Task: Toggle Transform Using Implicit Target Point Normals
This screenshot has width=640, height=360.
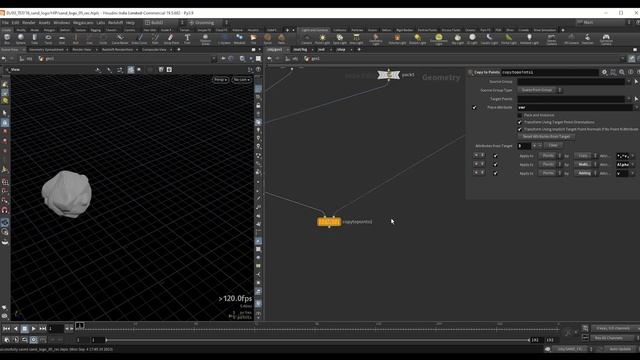Action: click(x=520, y=129)
